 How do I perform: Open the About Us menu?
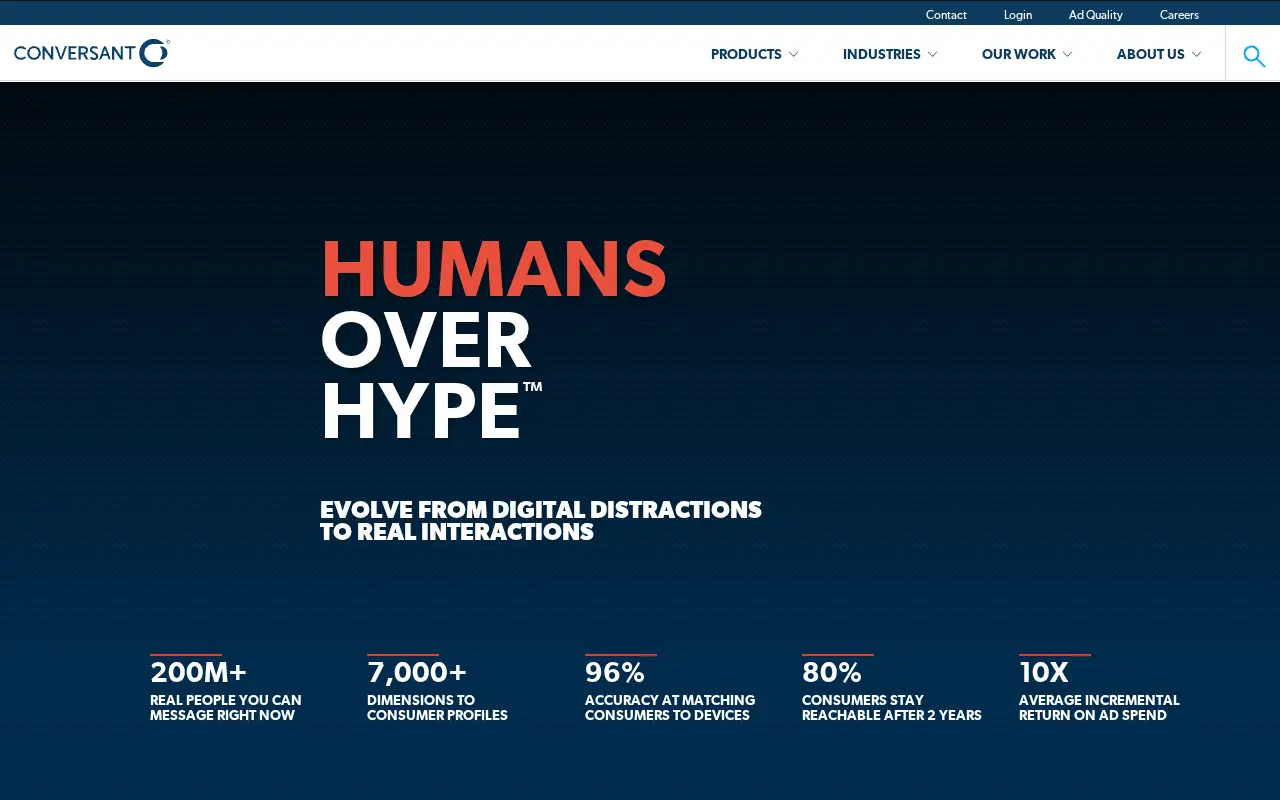point(1150,54)
